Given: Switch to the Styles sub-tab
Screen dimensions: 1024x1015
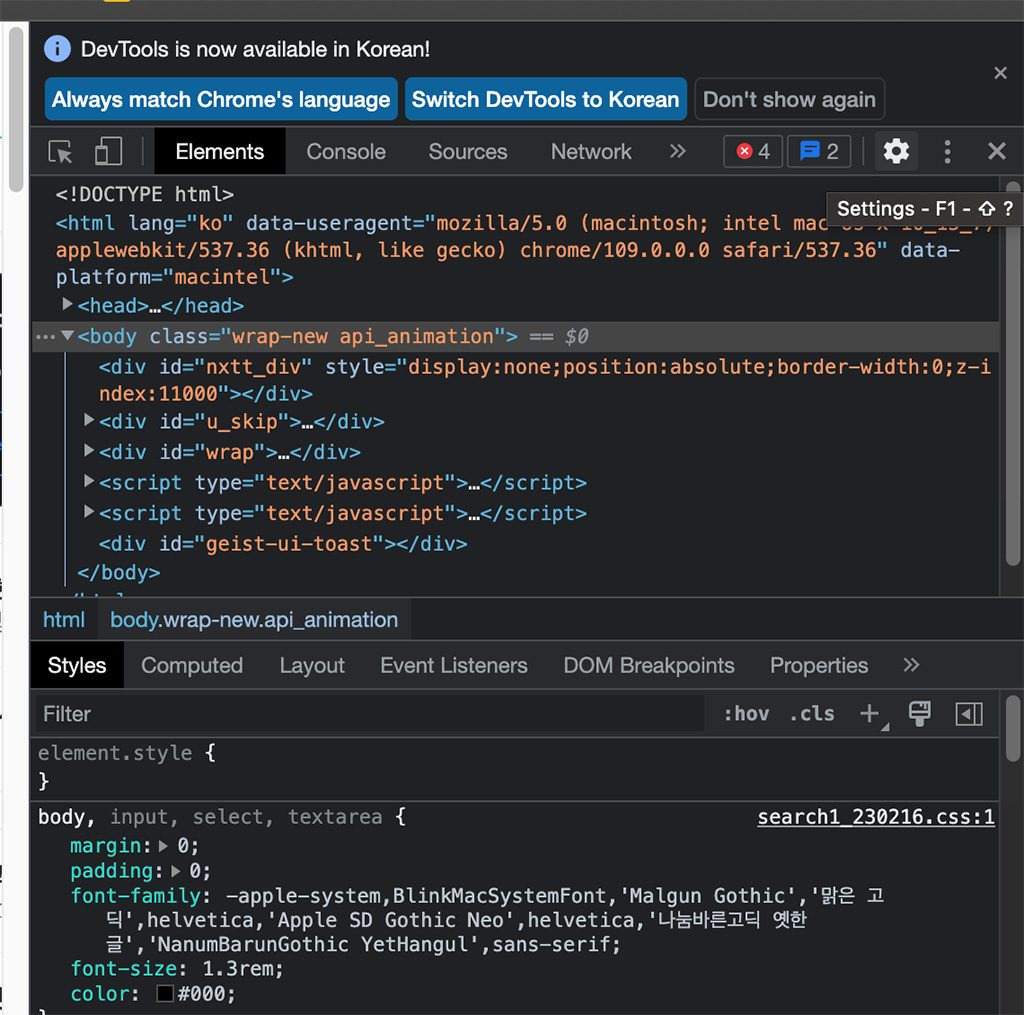Looking at the screenshot, I should (x=77, y=665).
